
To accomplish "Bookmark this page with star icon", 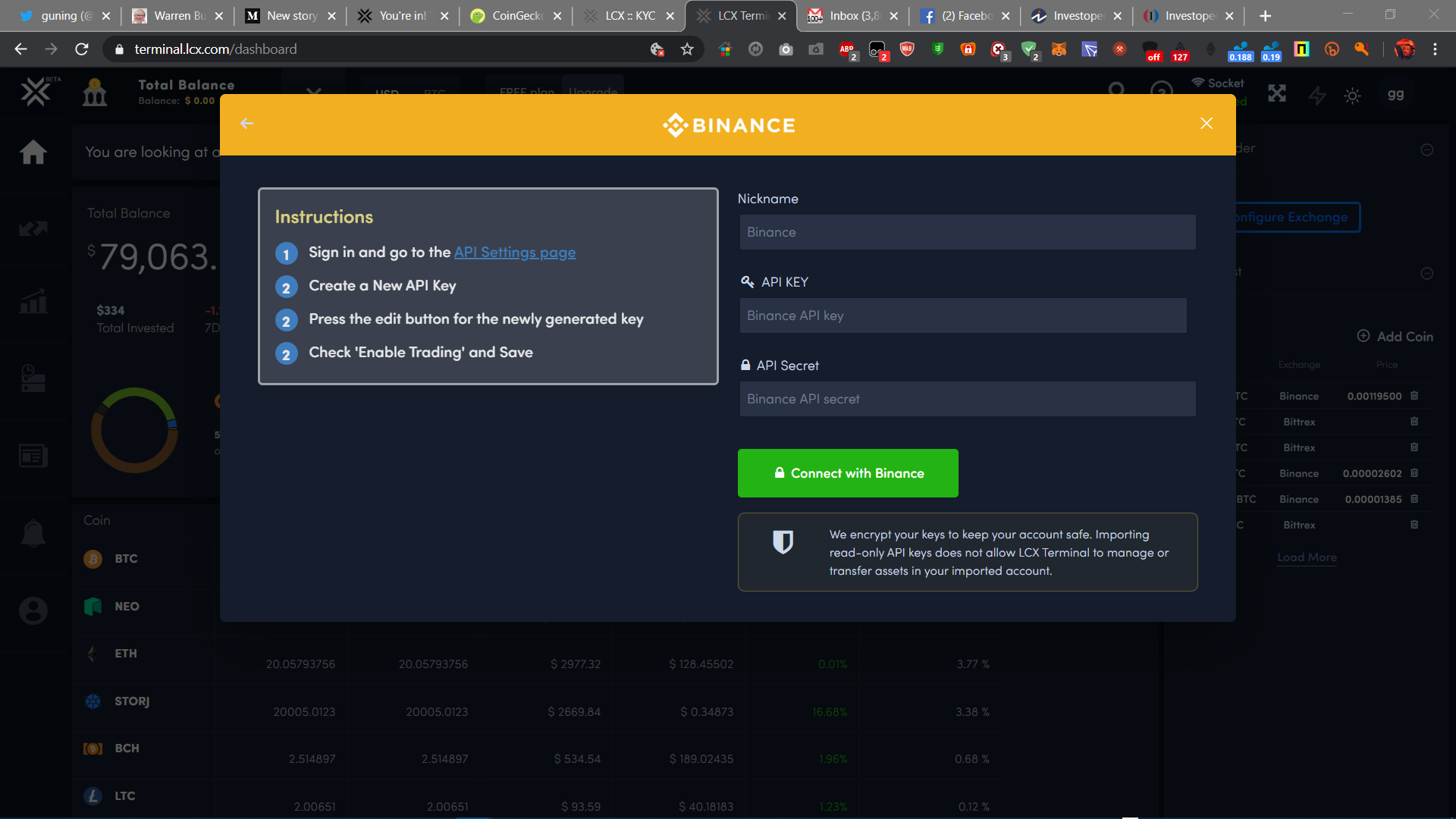I will [687, 49].
